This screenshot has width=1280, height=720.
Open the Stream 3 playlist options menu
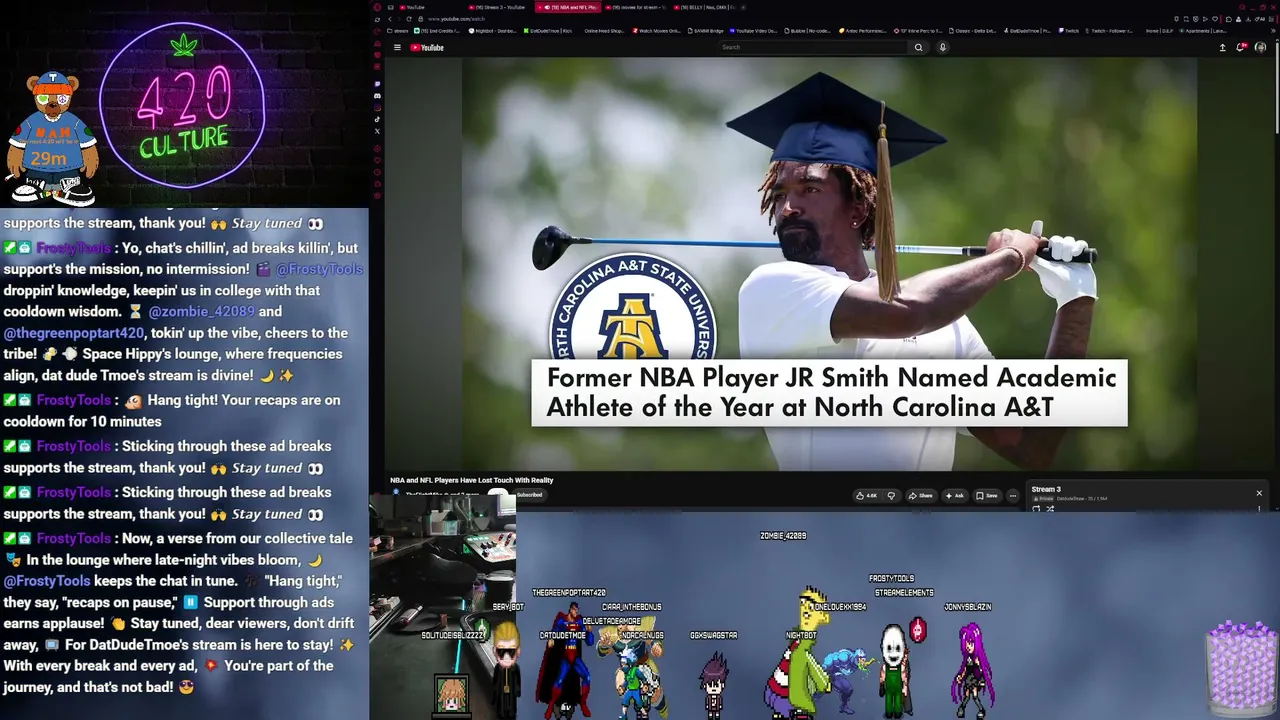[x=1259, y=508]
